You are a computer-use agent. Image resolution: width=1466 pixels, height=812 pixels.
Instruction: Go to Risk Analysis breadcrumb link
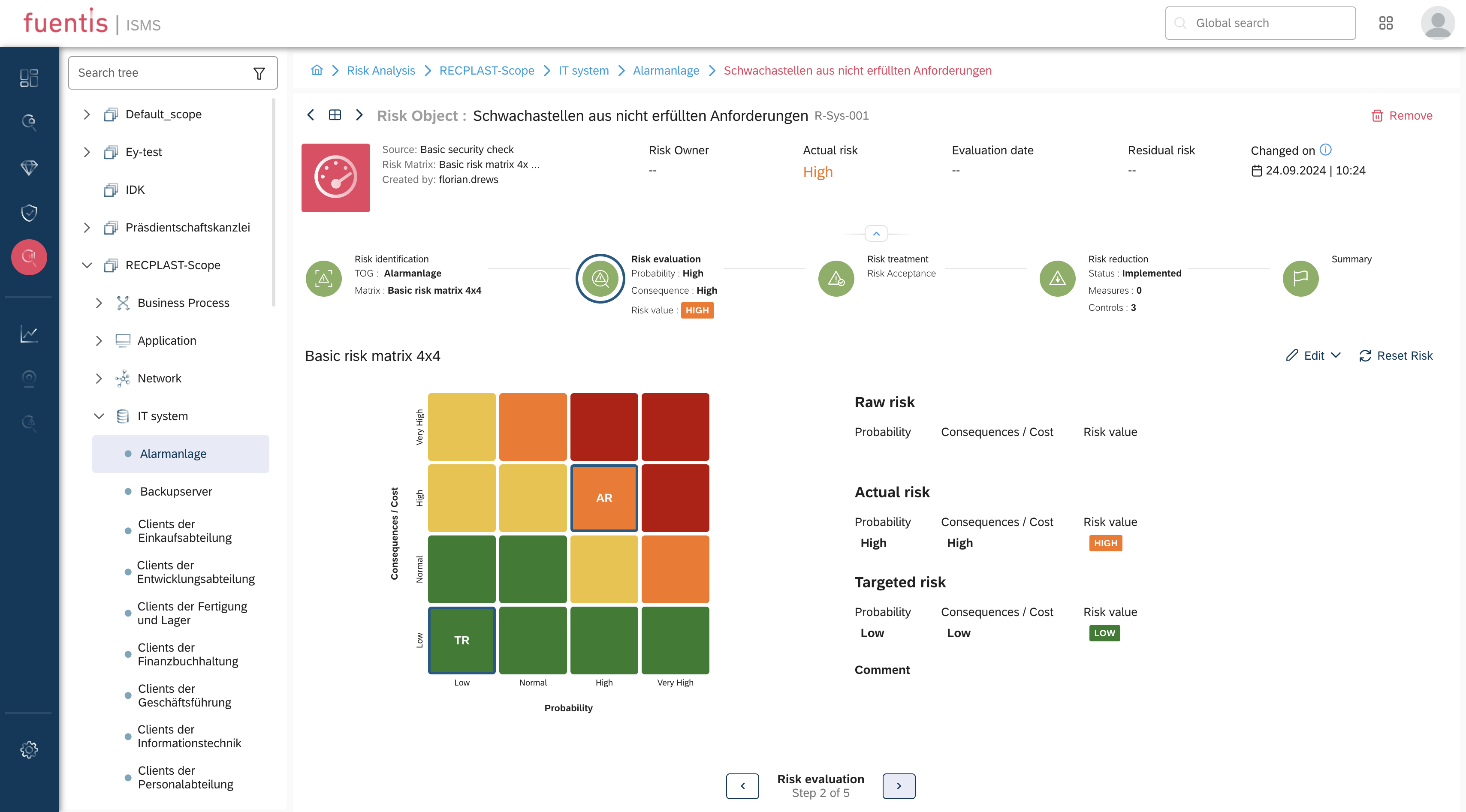click(x=381, y=71)
